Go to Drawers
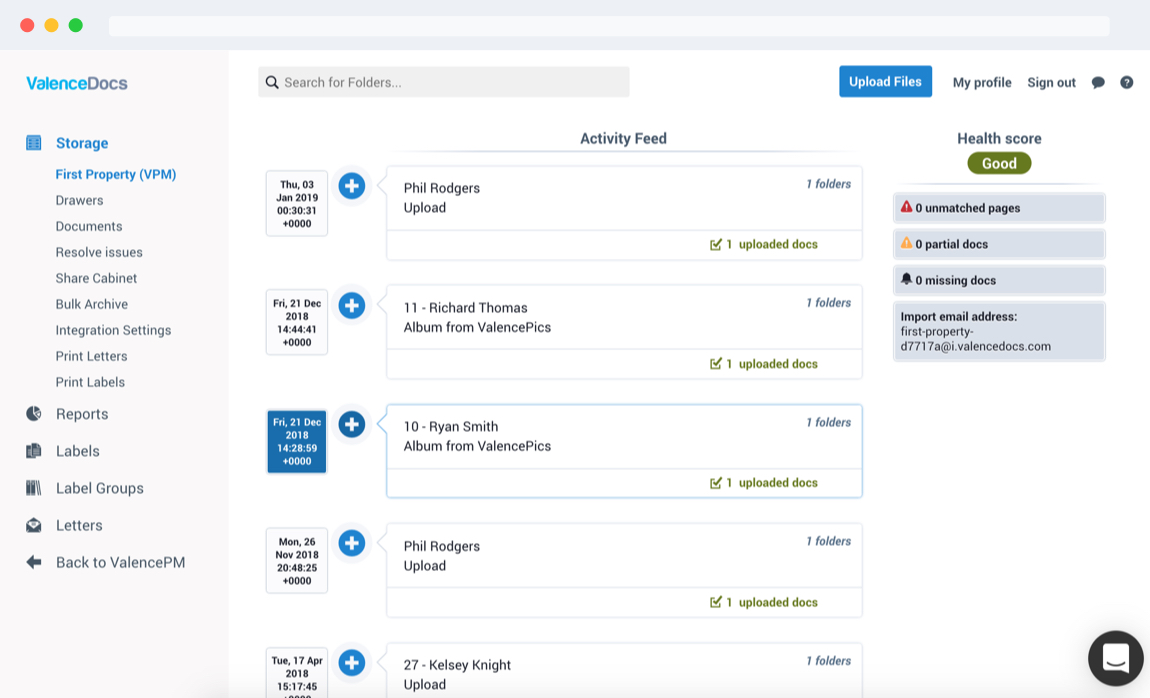Viewport: 1150px width, 698px height. [x=79, y=200]
